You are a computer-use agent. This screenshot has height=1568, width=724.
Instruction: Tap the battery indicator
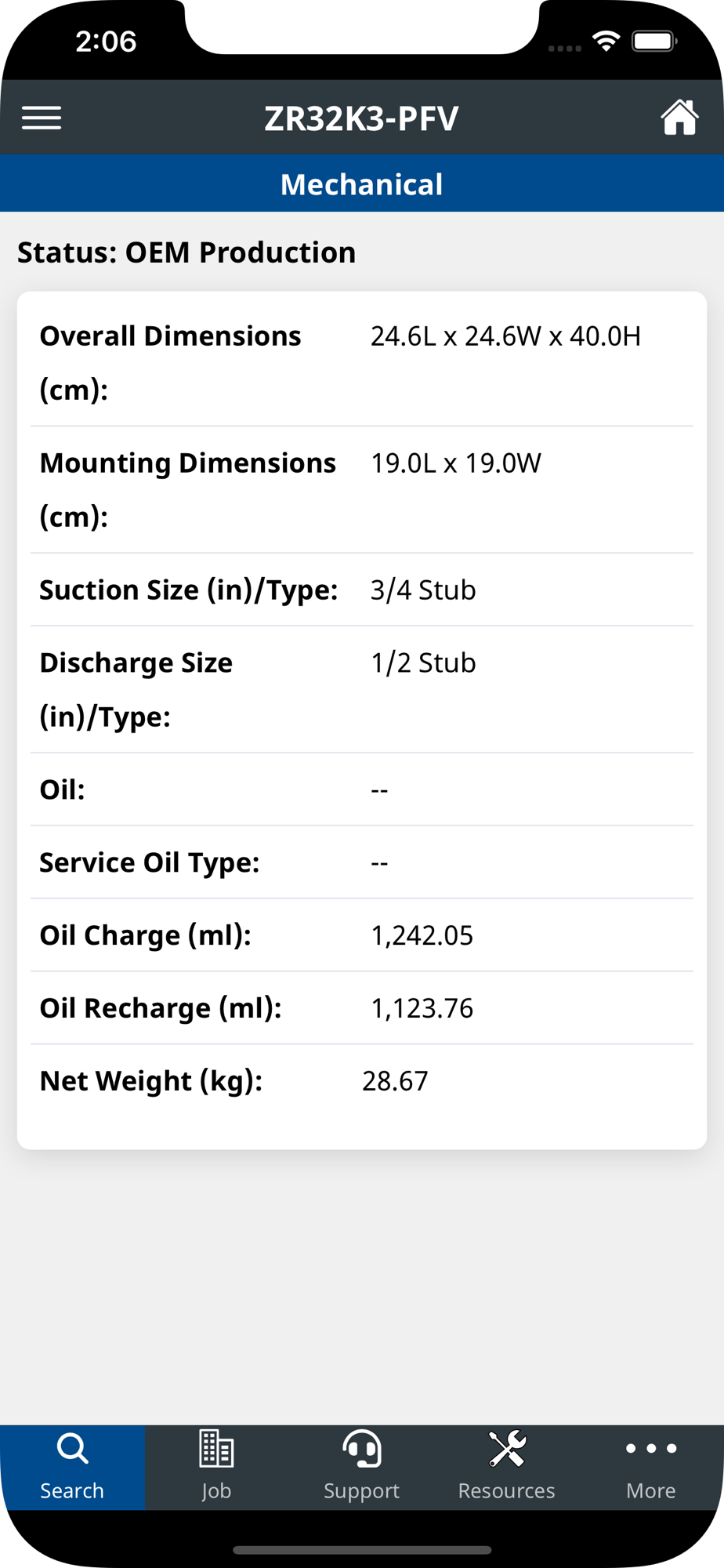click(x=653, y=41)
